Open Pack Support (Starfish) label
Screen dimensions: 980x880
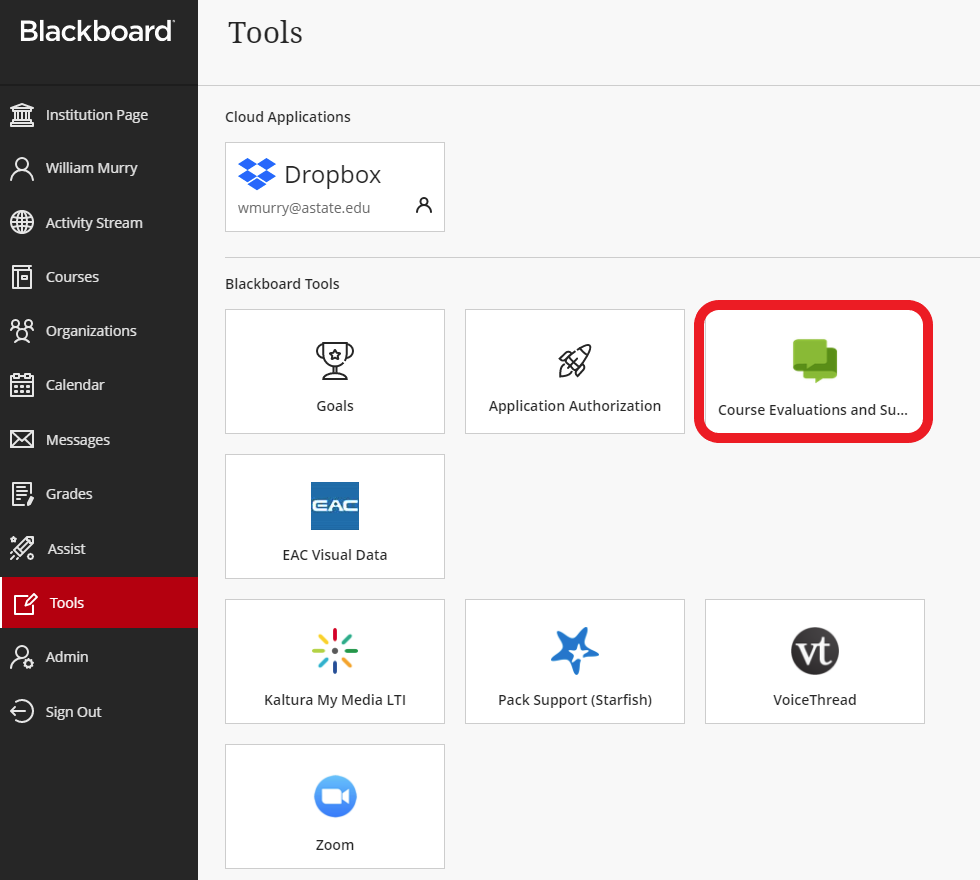(x=574, y=700)
